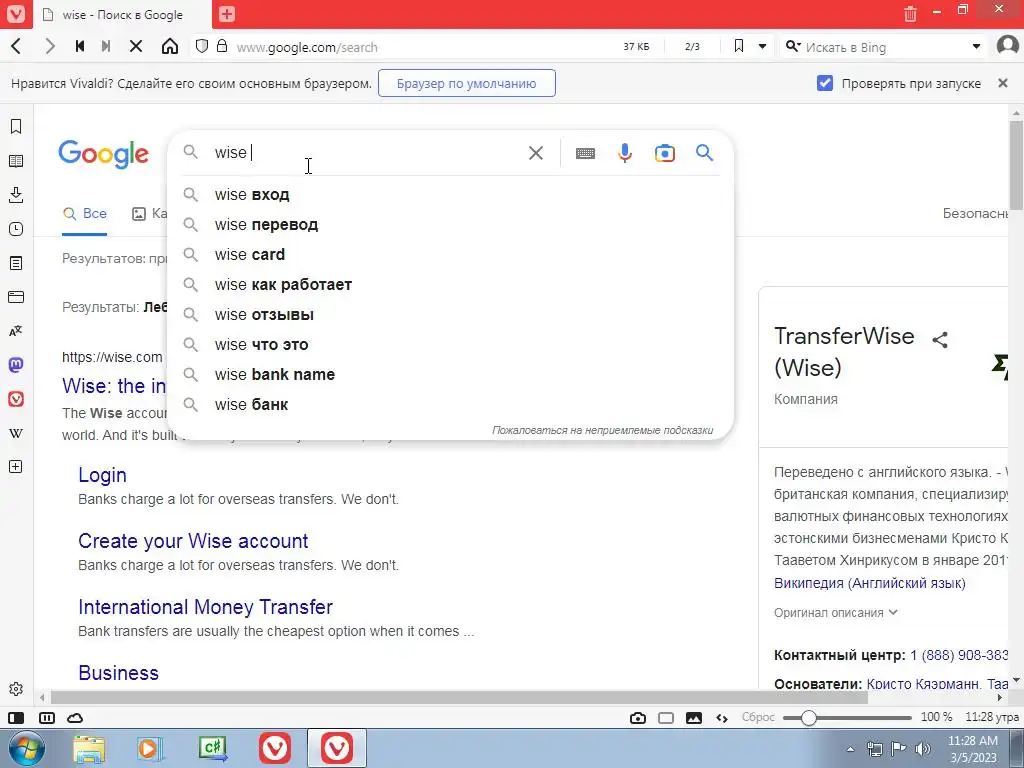Viewport: 1024px width, 768px height.
Task: Toggle tab tiling in status bar
Action: click(47, 718)
